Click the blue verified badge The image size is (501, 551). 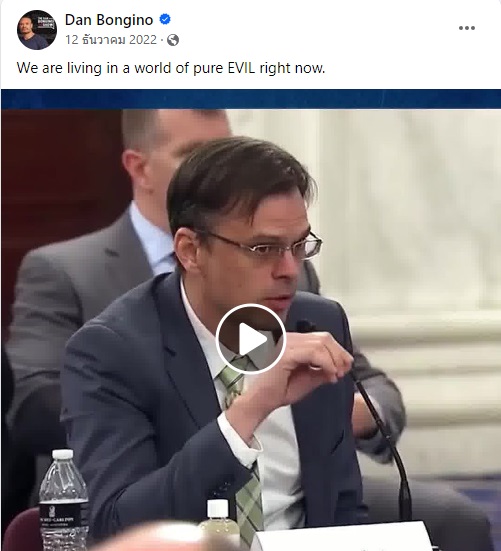[165, 19]
